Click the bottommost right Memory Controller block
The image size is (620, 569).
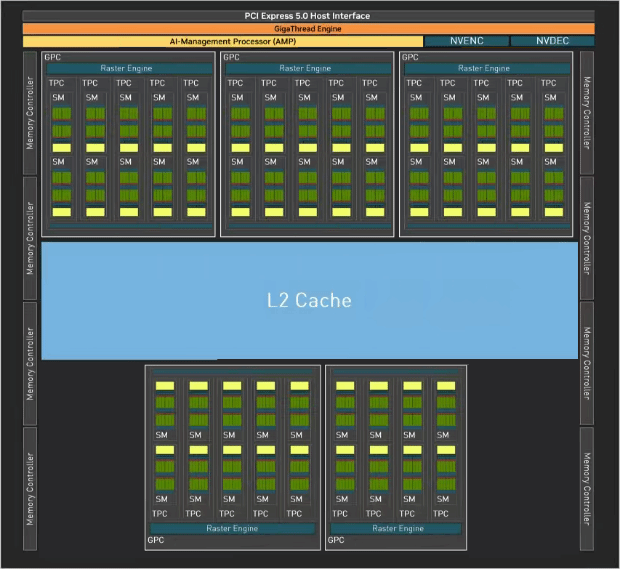point(587,489)
